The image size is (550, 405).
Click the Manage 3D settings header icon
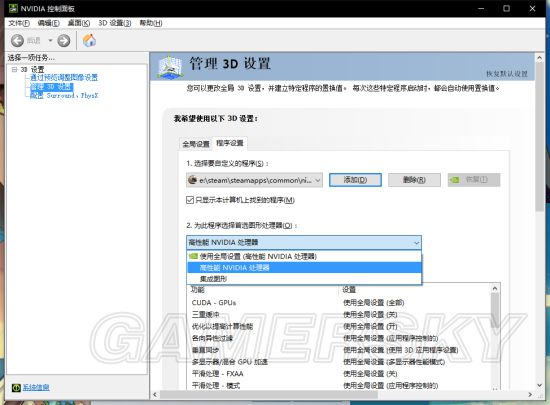tap(170, 67)
